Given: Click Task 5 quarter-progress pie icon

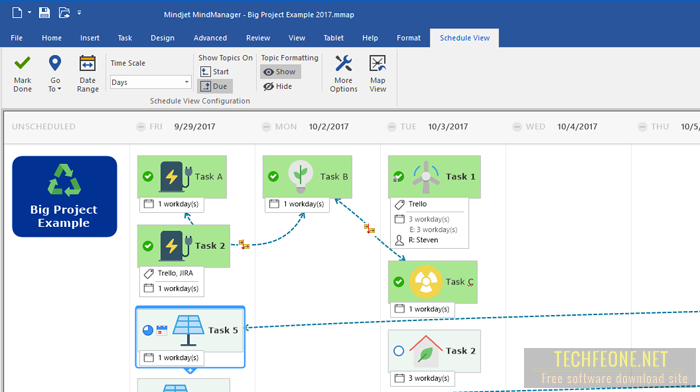Looking at the screenshot, I should pos(148,330).
